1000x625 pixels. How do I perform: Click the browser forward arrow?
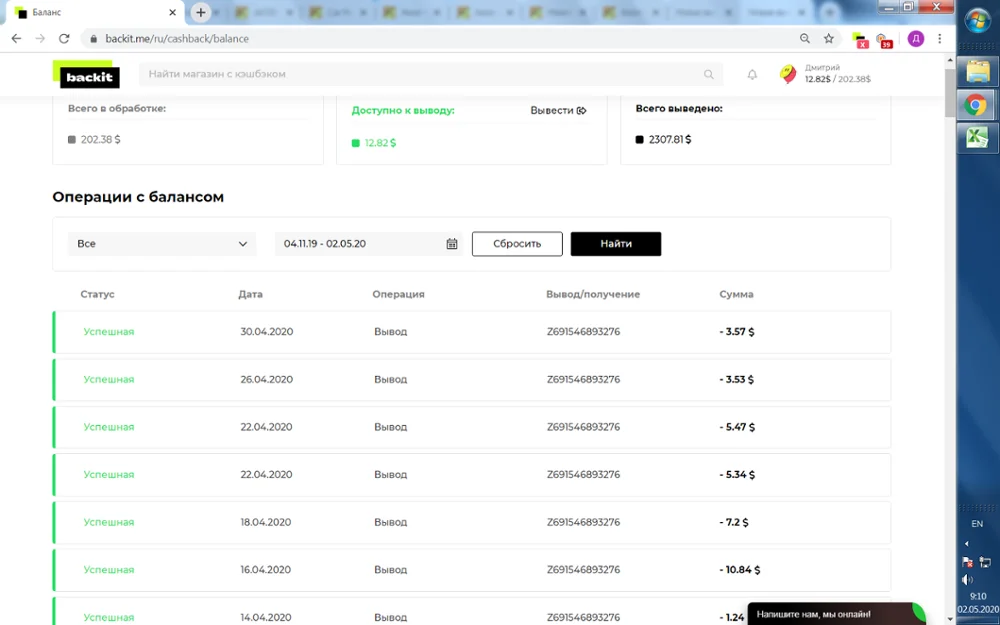[x=40, y=38]
